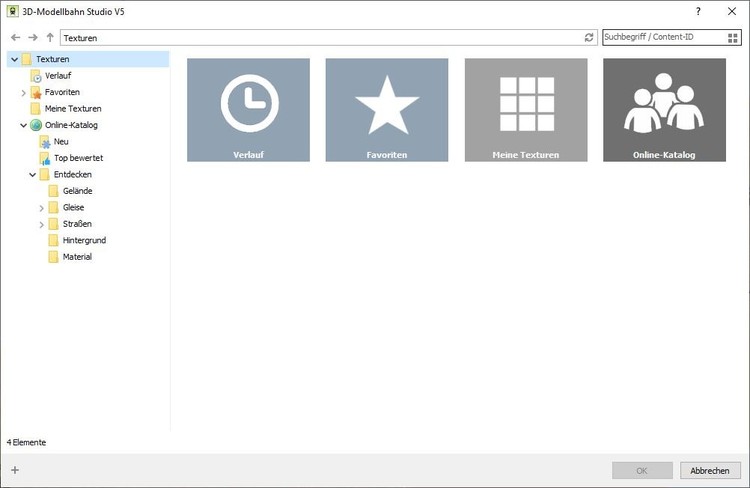Click the Online-Katalog globe icon
The image size is (750, 488).
[36, 125]
